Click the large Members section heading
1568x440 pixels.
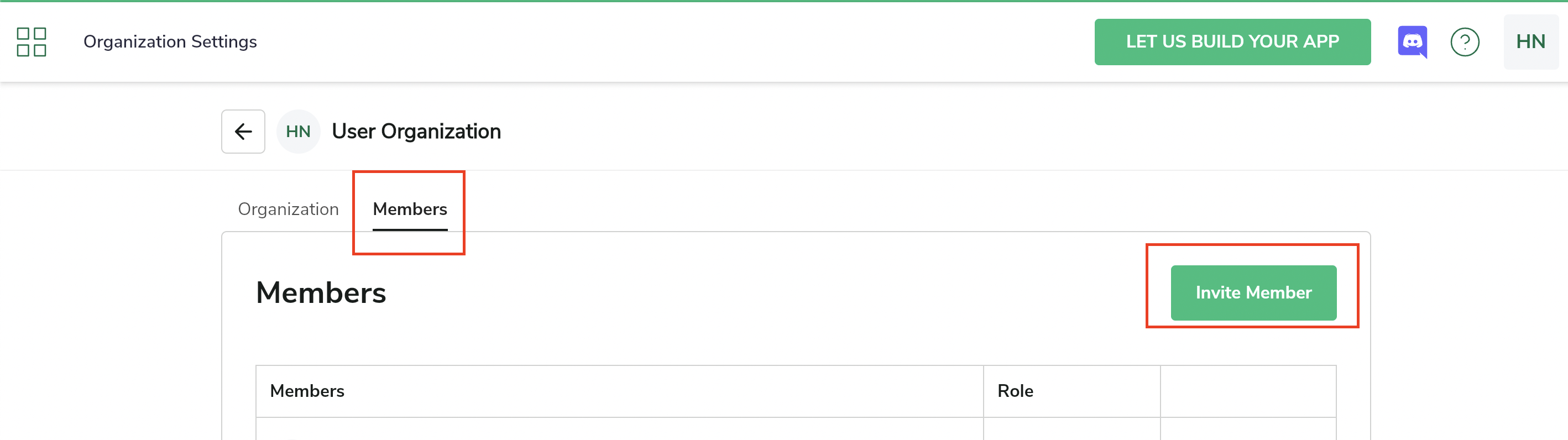tap(321, 293)
